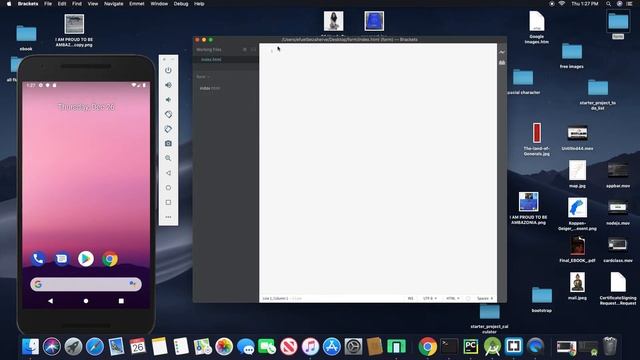Click the emulator volume down icon
This screenshot has width=640, height=360.
168,100
